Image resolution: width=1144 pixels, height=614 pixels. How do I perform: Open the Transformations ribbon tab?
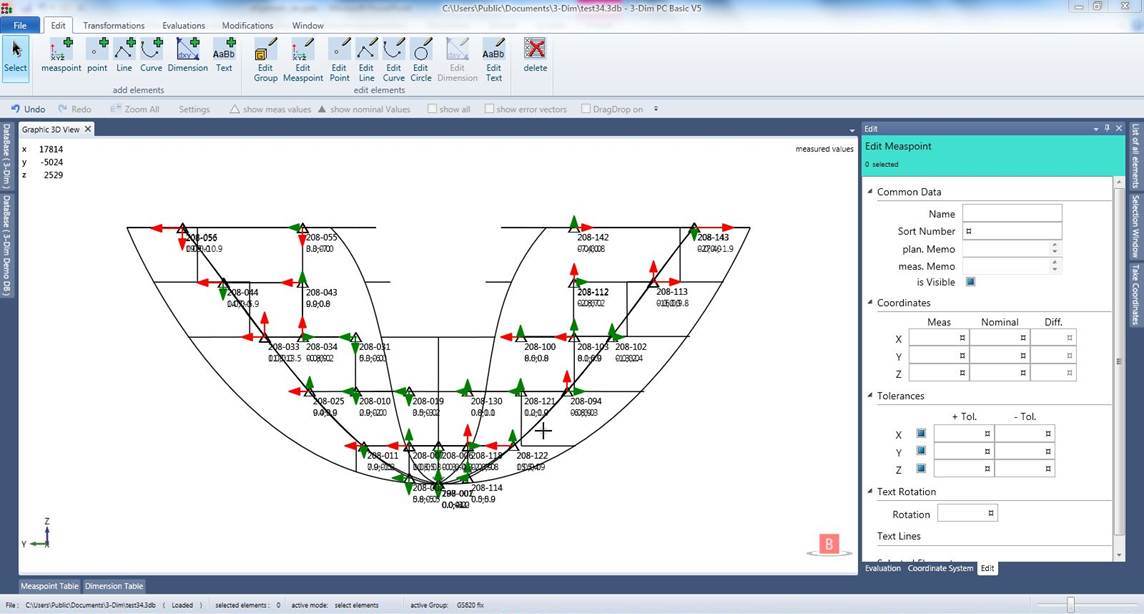click(113, 25)
